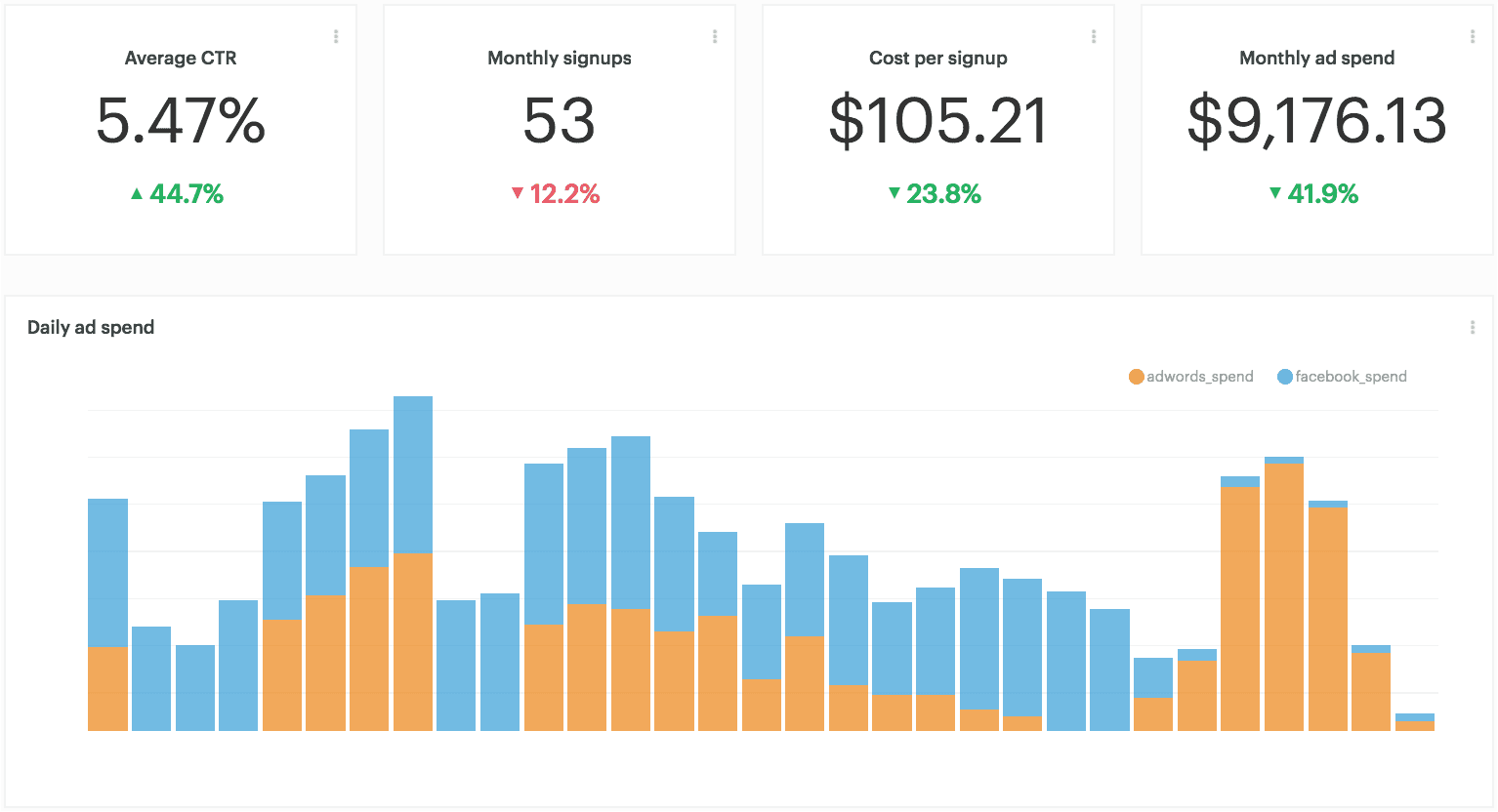
Task: Open the Average CTR card options menu
Action: 336,37
